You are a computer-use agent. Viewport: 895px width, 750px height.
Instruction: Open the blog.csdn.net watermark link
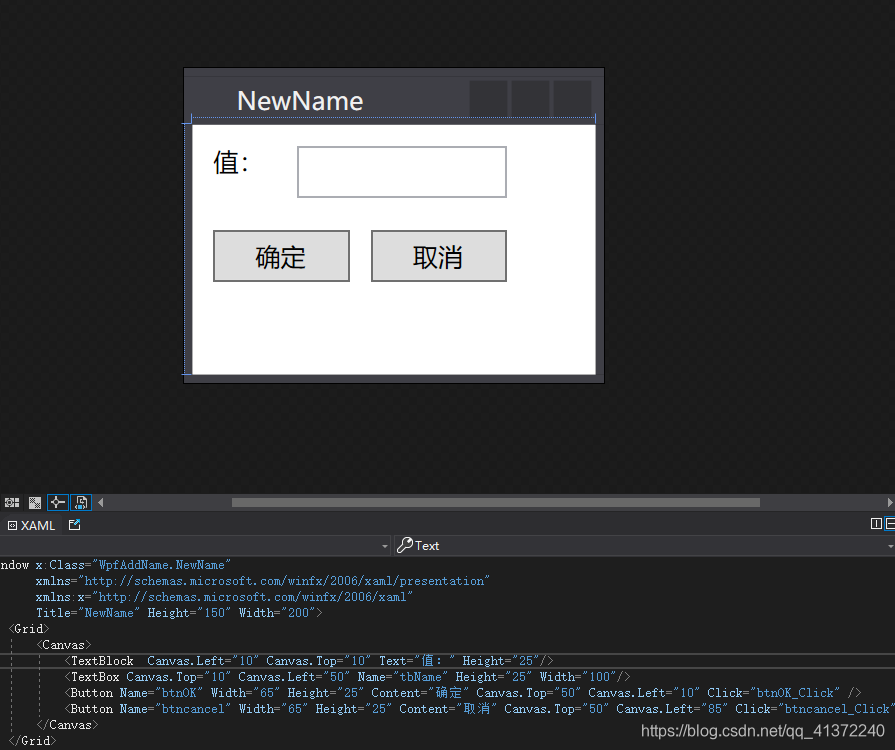coord(764,731)
